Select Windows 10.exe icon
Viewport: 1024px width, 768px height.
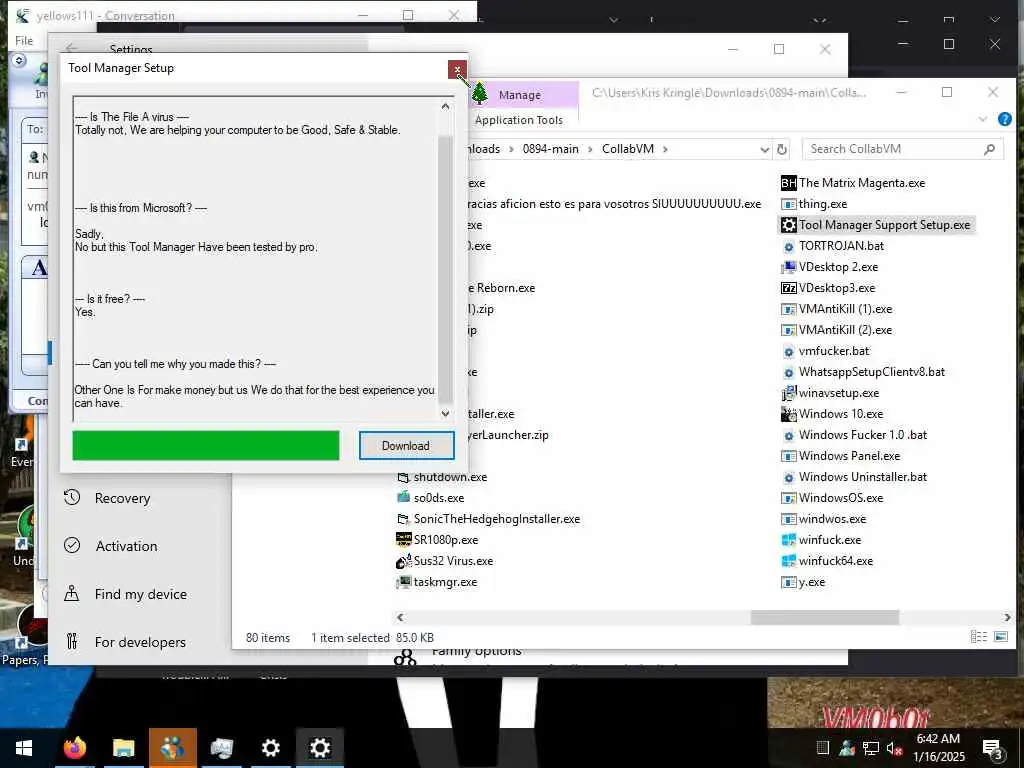[x=788, y=413]
